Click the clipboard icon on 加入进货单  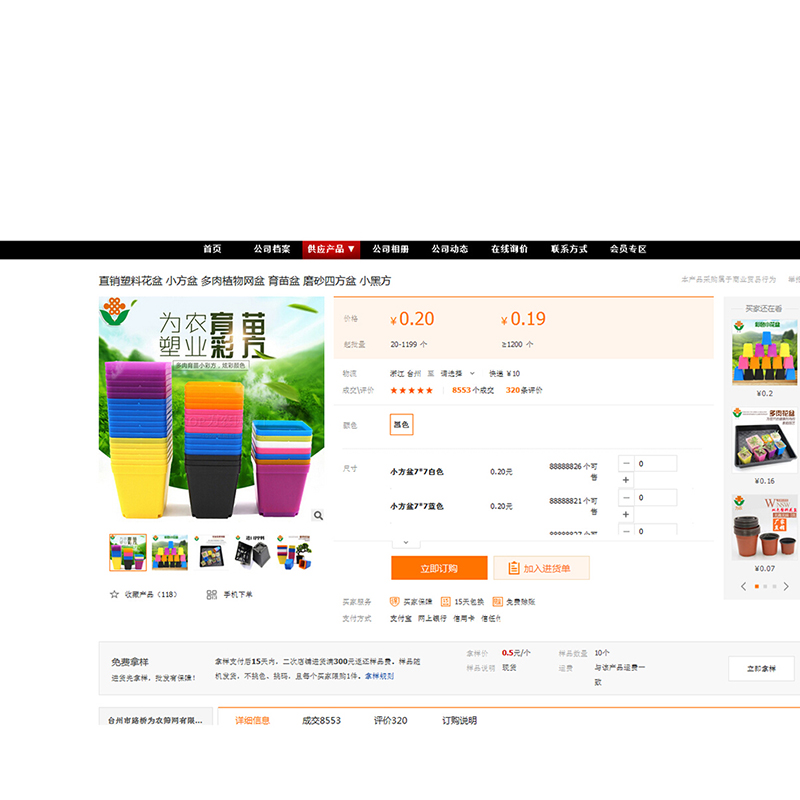(x=514, y=568)
